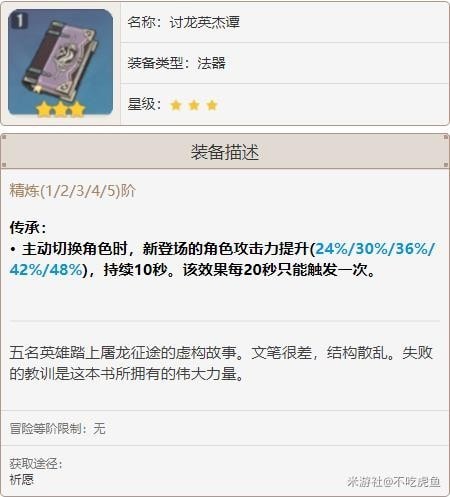
Task: Click the 装备描述 section header
Action: (x=225, y=152)
